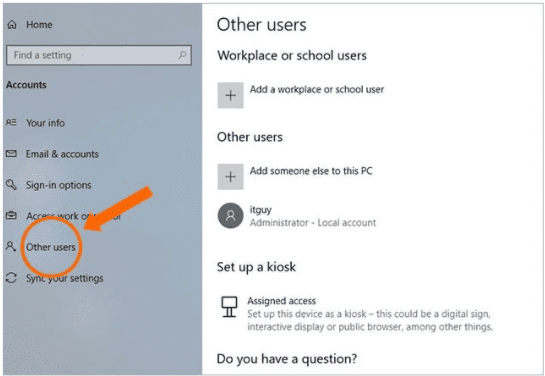Click Add someone else to this PC text
545x376 pixels.
coord(311,171)
